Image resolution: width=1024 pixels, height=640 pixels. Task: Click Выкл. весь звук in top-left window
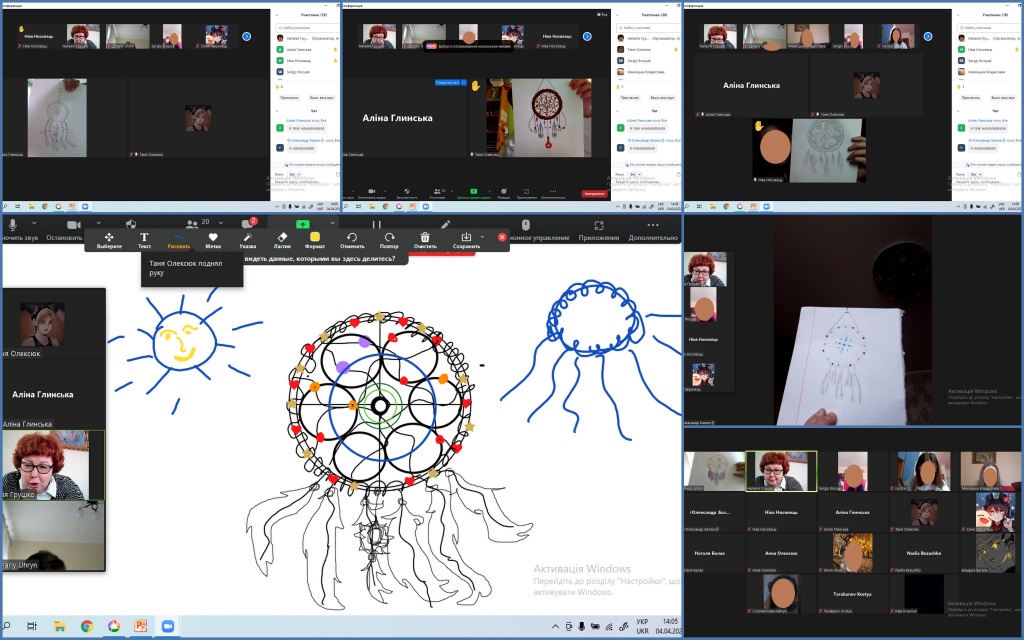[322, 97]
